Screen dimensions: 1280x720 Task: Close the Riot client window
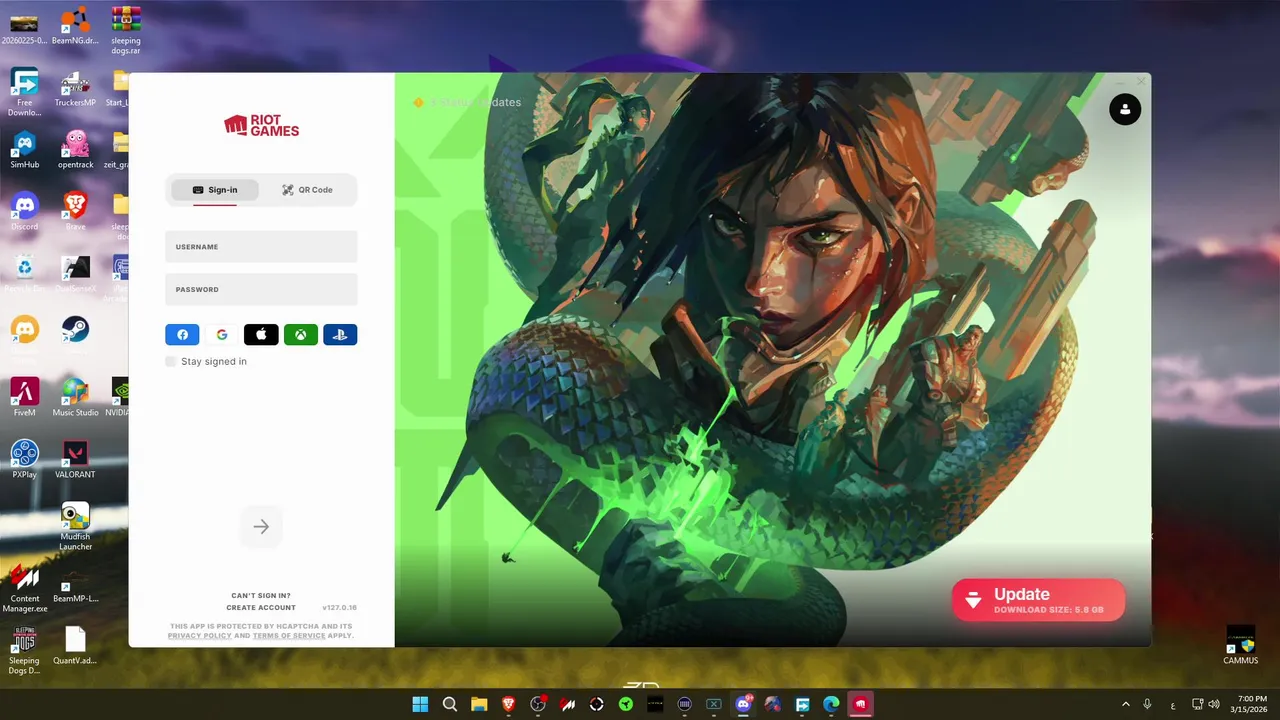pyautogui.click(x=1141, y=81)
